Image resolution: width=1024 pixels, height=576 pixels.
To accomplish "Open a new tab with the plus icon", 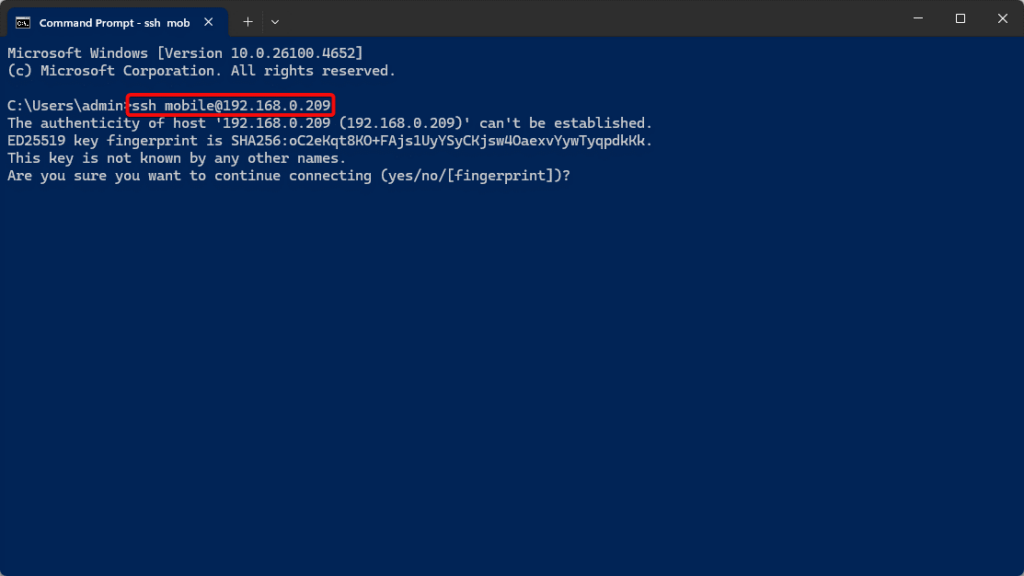I will click(x=248, y=22).
